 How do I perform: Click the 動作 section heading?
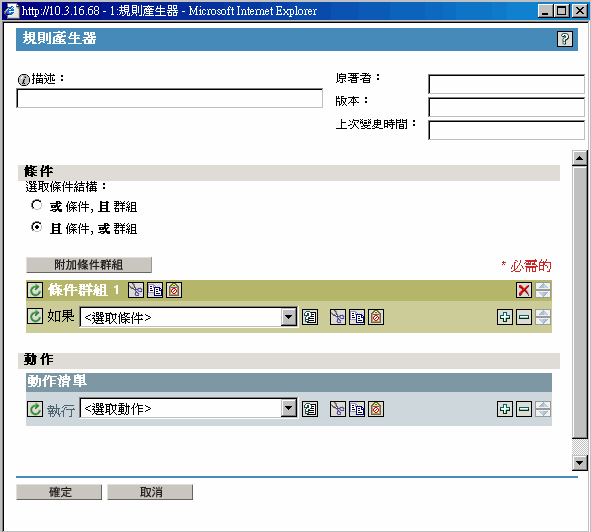pyautogui.click(x=38, y=359)
